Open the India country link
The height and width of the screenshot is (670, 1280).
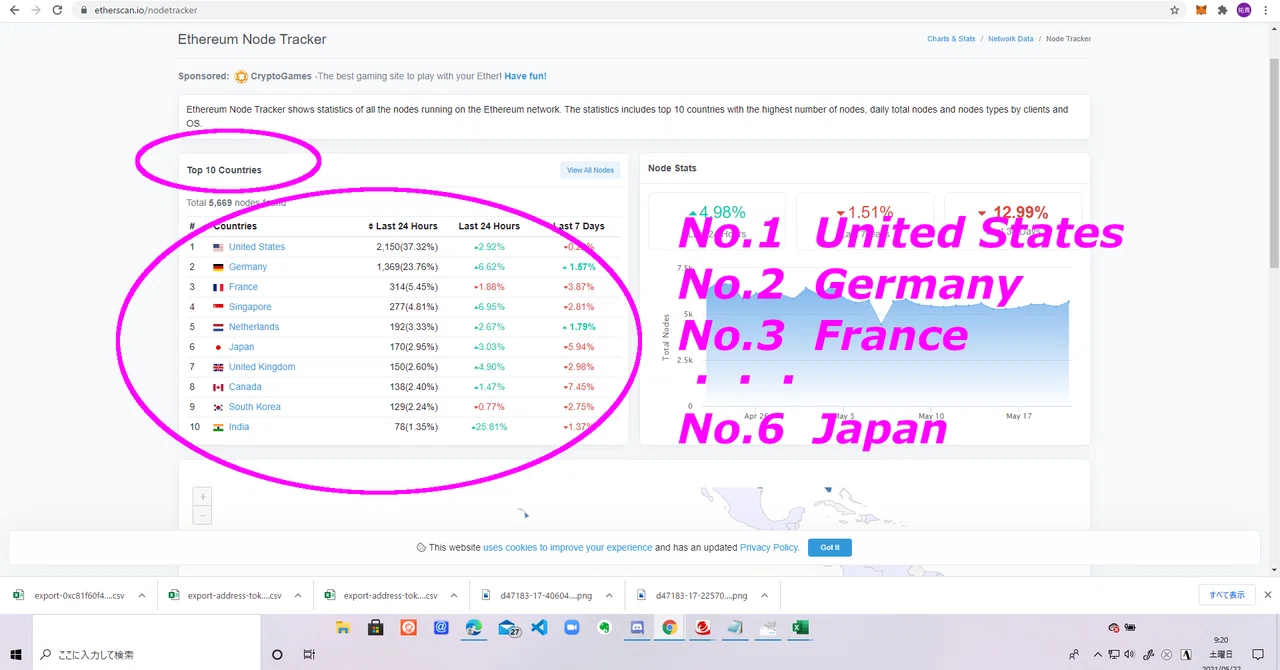point(239,427)
